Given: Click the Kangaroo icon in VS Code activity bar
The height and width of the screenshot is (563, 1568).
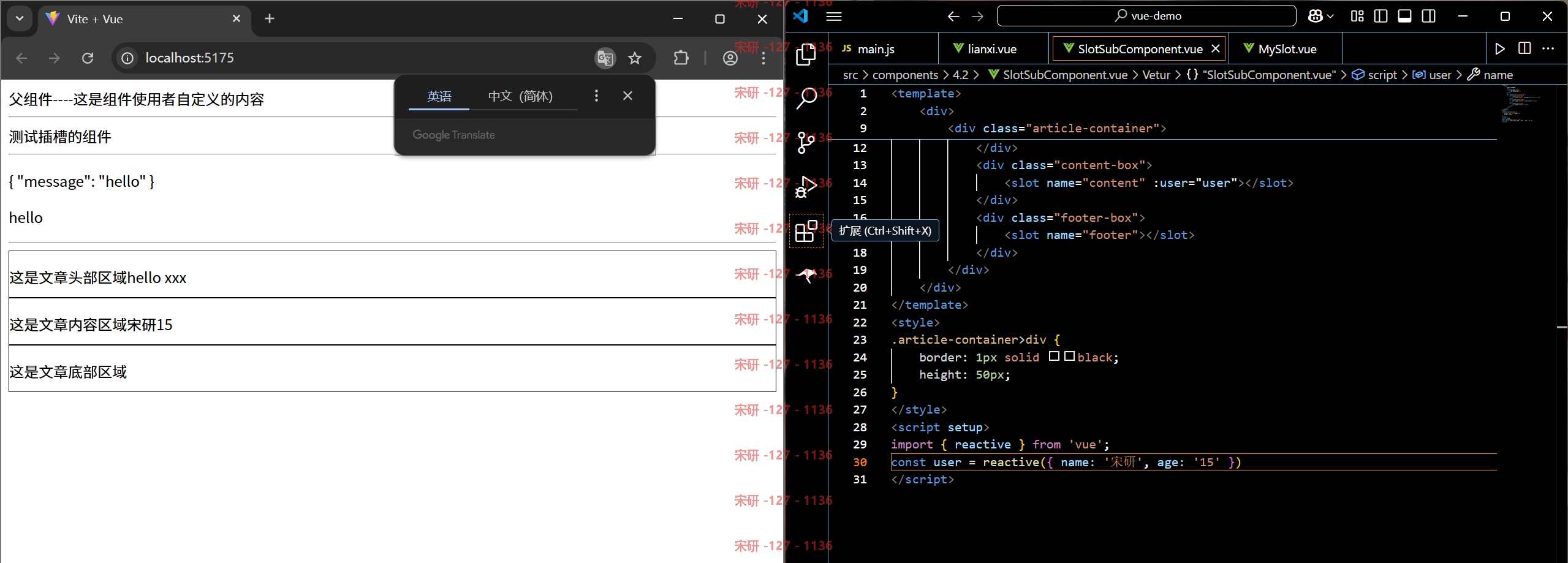Looking at the screenshot, I should [x=806, y=276].
